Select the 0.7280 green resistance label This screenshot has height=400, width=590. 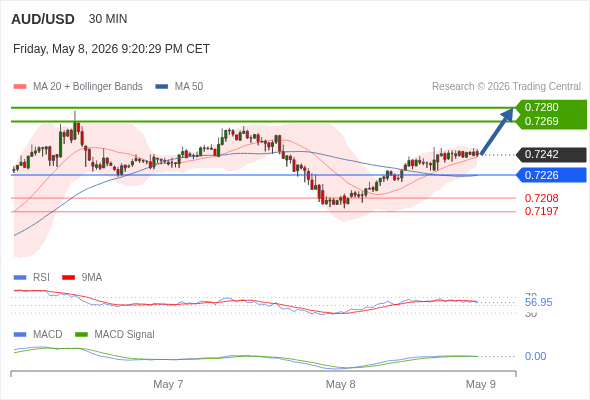pos(541,107)
